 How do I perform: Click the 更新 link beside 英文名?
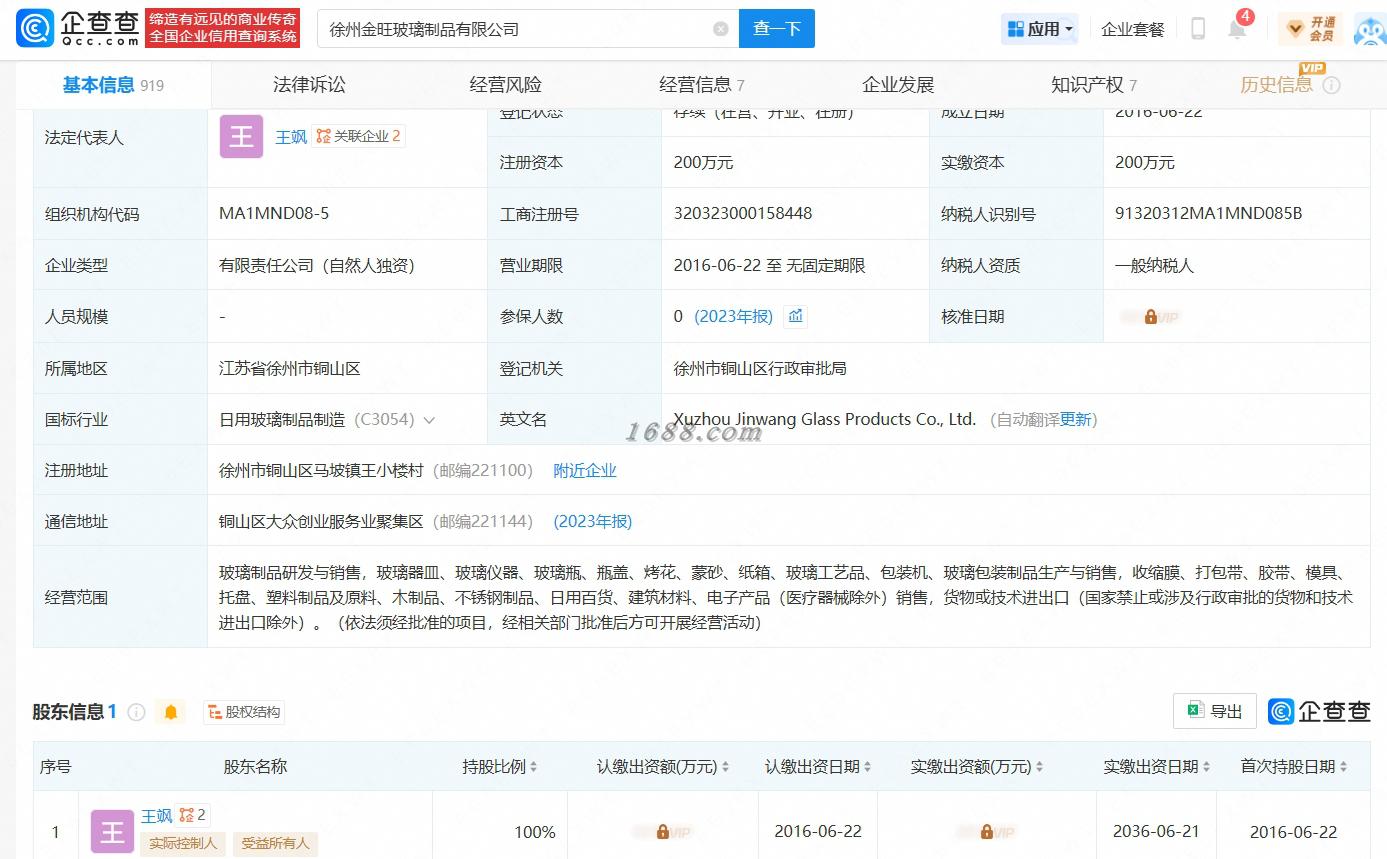pos(1076,419)
